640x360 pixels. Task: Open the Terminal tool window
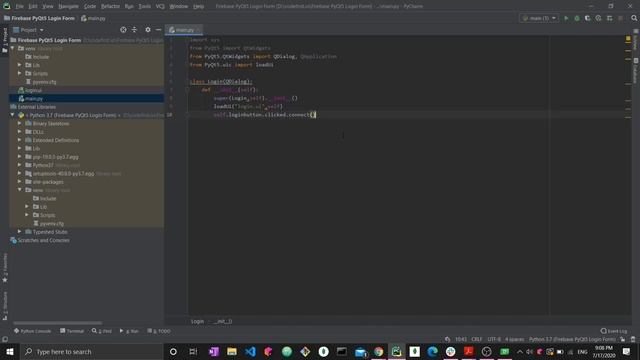(72, 331)
